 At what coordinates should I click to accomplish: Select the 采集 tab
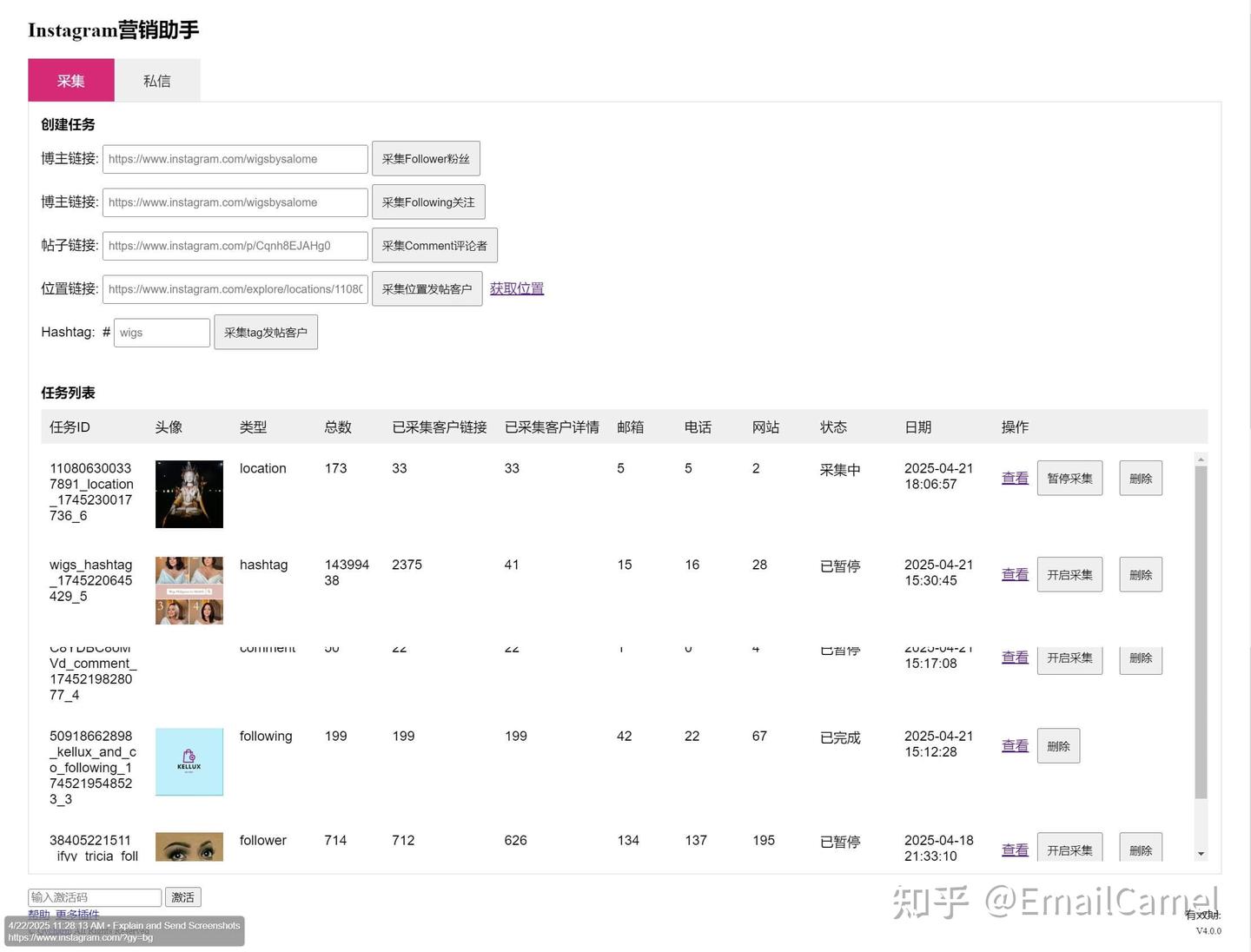pyautogui.click(x=70, y=80)
